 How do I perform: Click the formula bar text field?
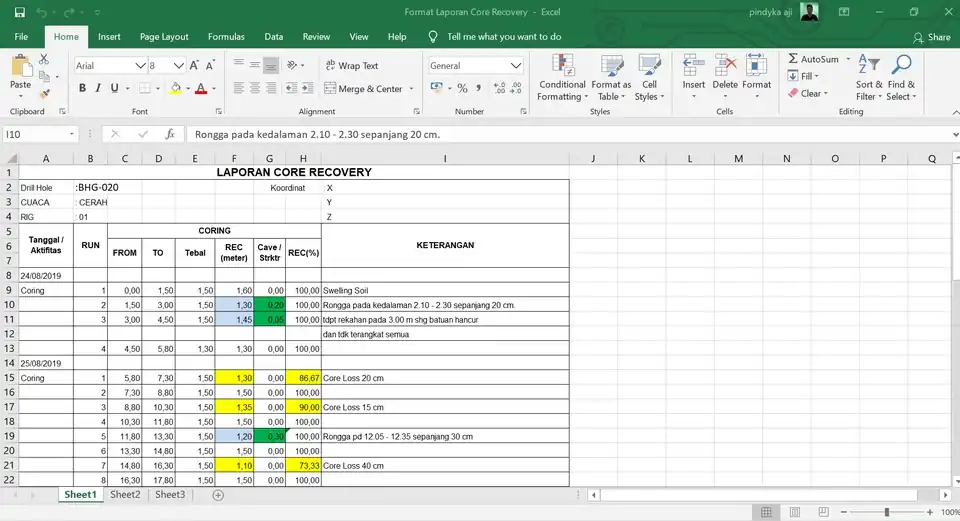pyautogui.click(x=569, y=134)
